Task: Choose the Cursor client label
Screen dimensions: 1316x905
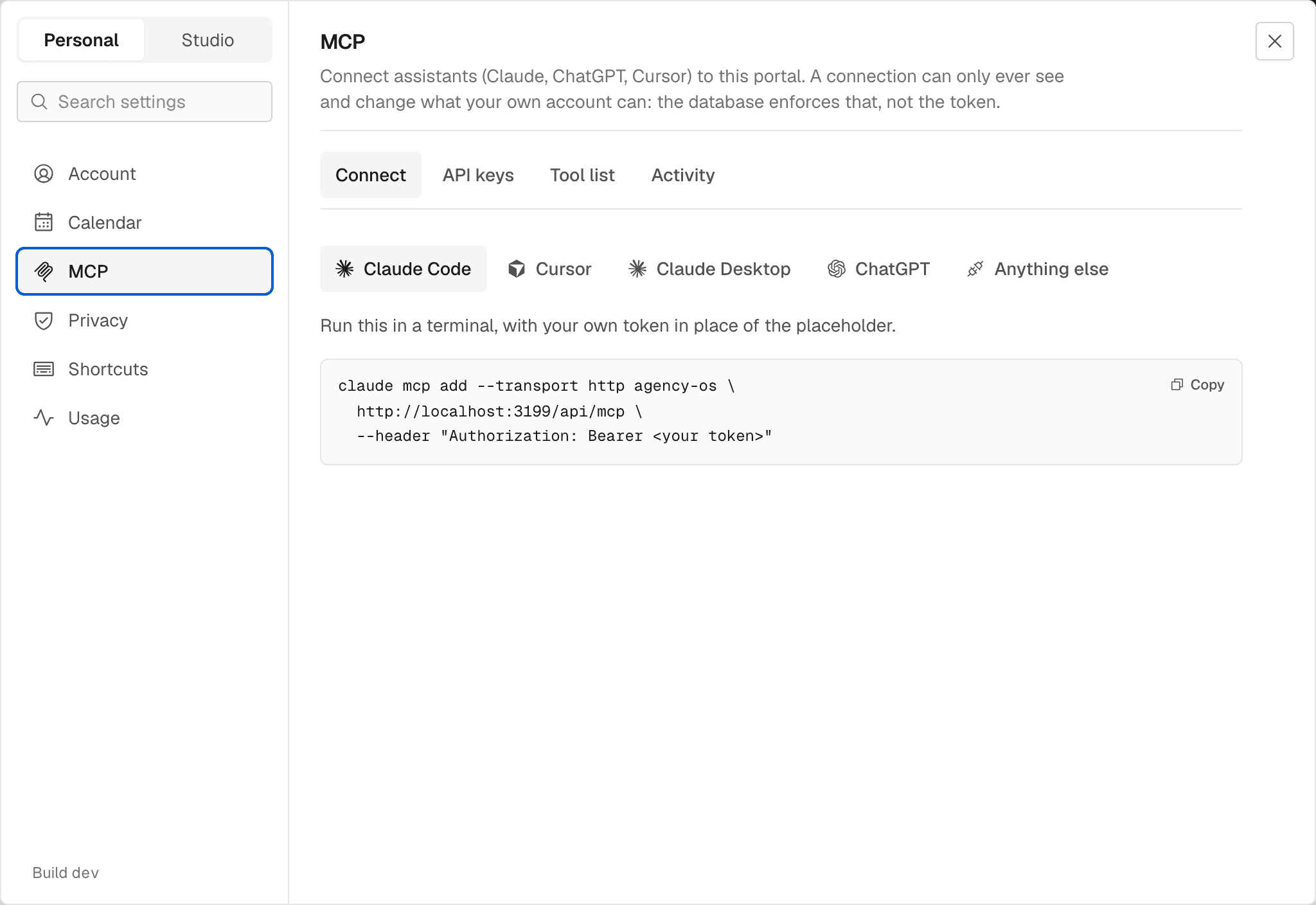Action: (564, 269)
